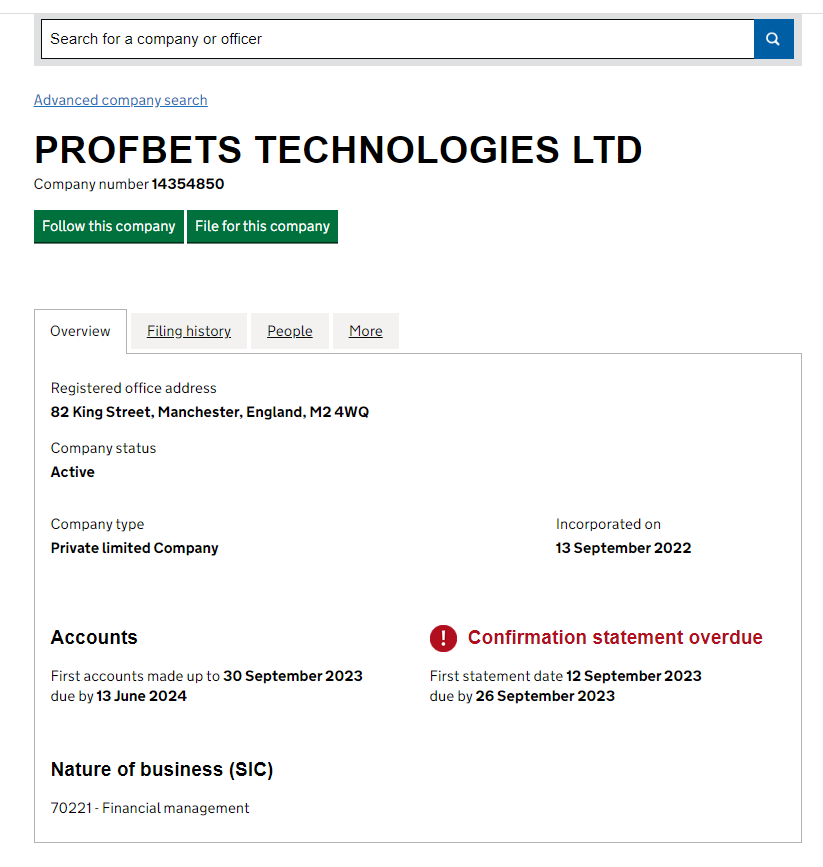Click the PROFBETS TECHNOLOGIES LTD heading
This screenshot has height=867, width=823.
click(338, 150)
